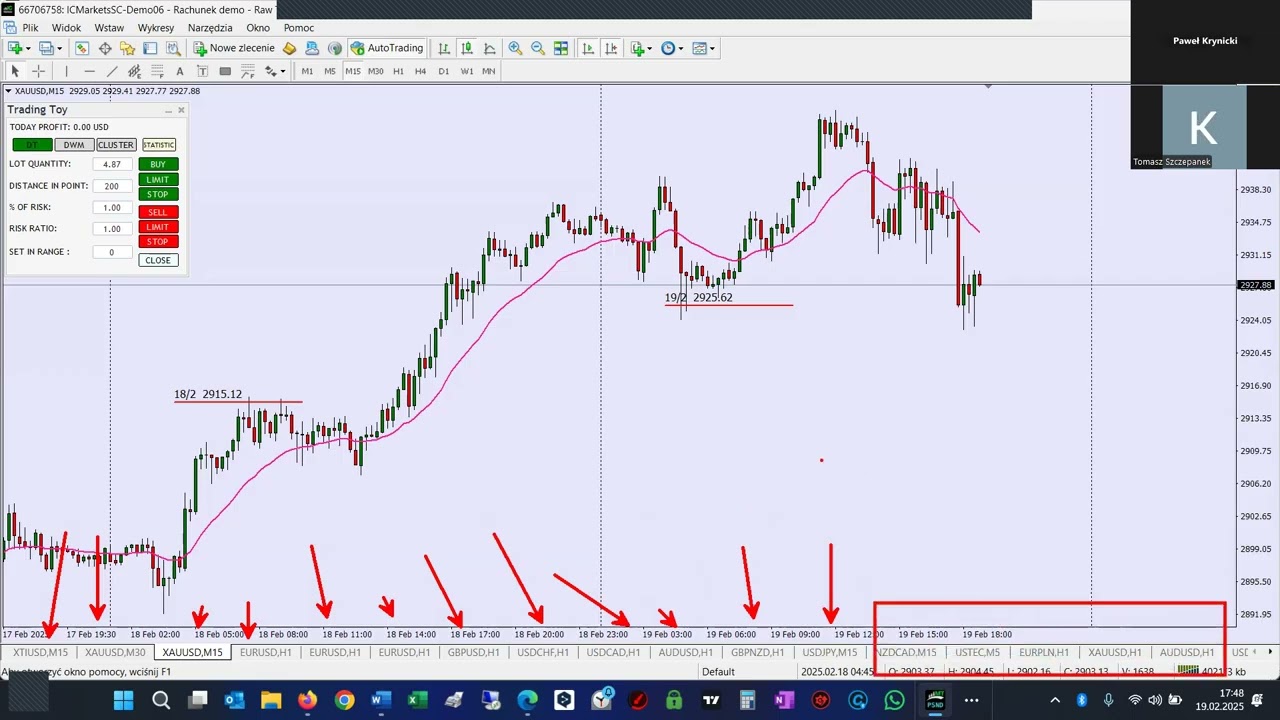
Task: Toggle chart auto scroll
Action: coord(588,48)
